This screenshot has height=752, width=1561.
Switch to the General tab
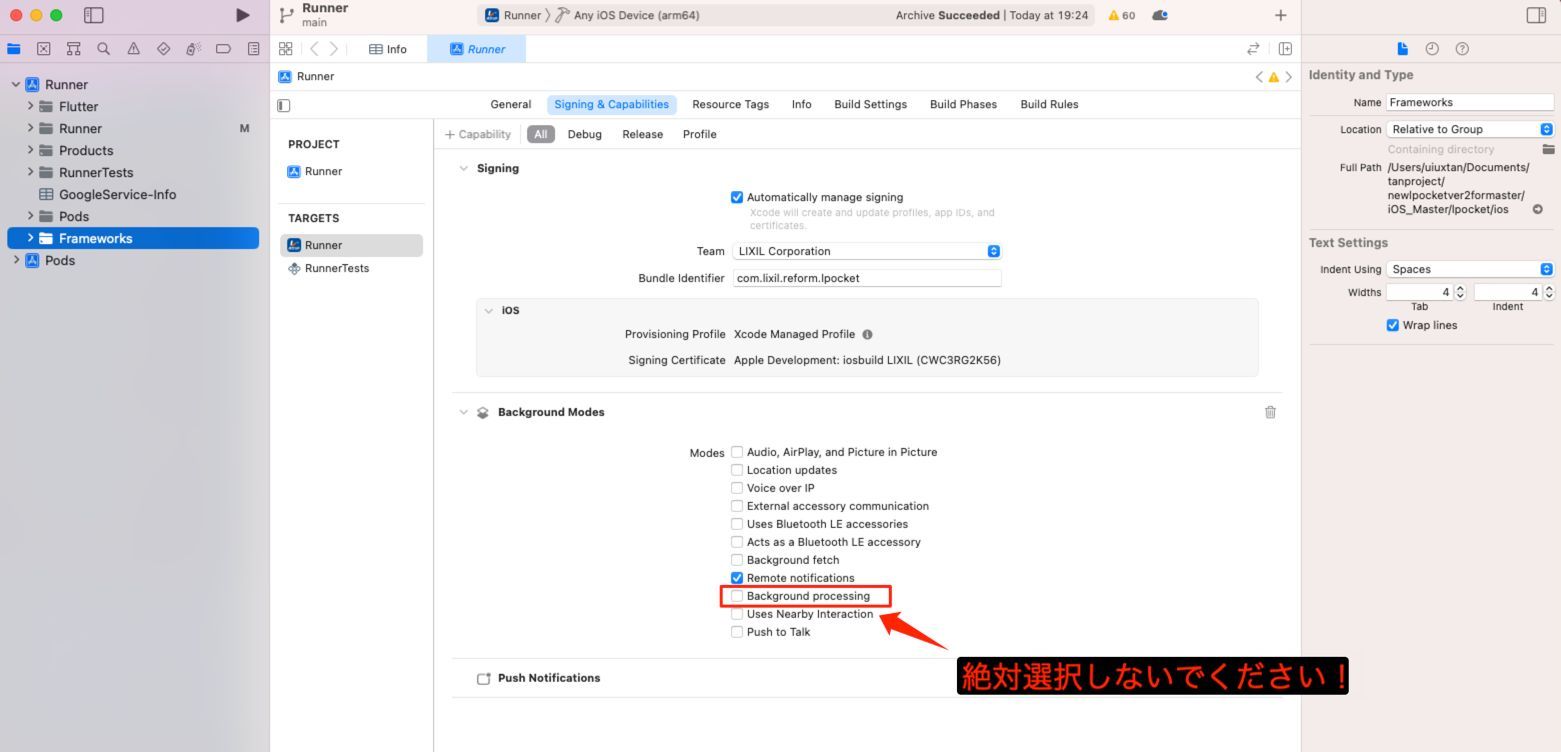(x=510, y=104)
